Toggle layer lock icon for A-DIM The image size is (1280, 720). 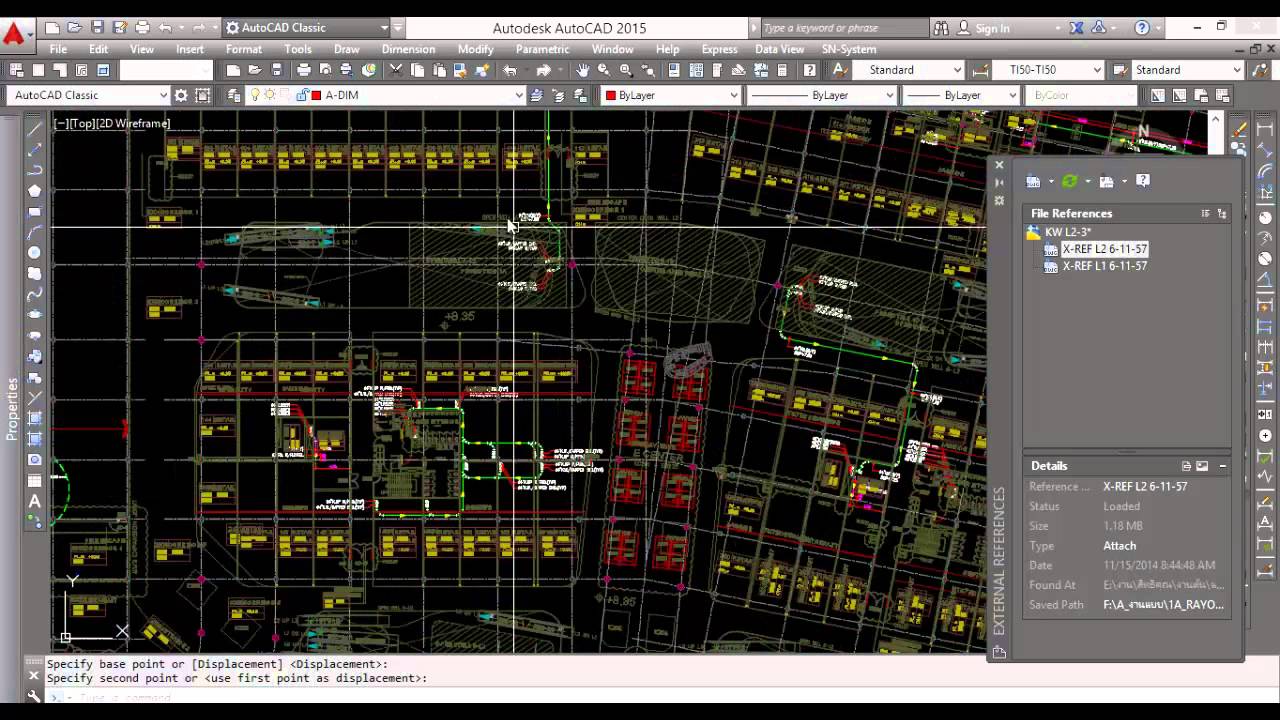coord(301,95)
